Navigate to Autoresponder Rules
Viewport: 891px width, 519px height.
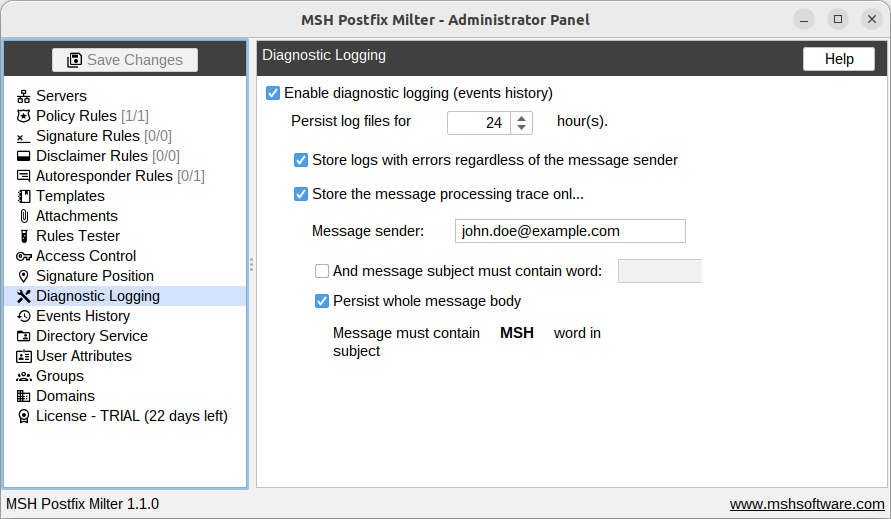tap(120, 176)
